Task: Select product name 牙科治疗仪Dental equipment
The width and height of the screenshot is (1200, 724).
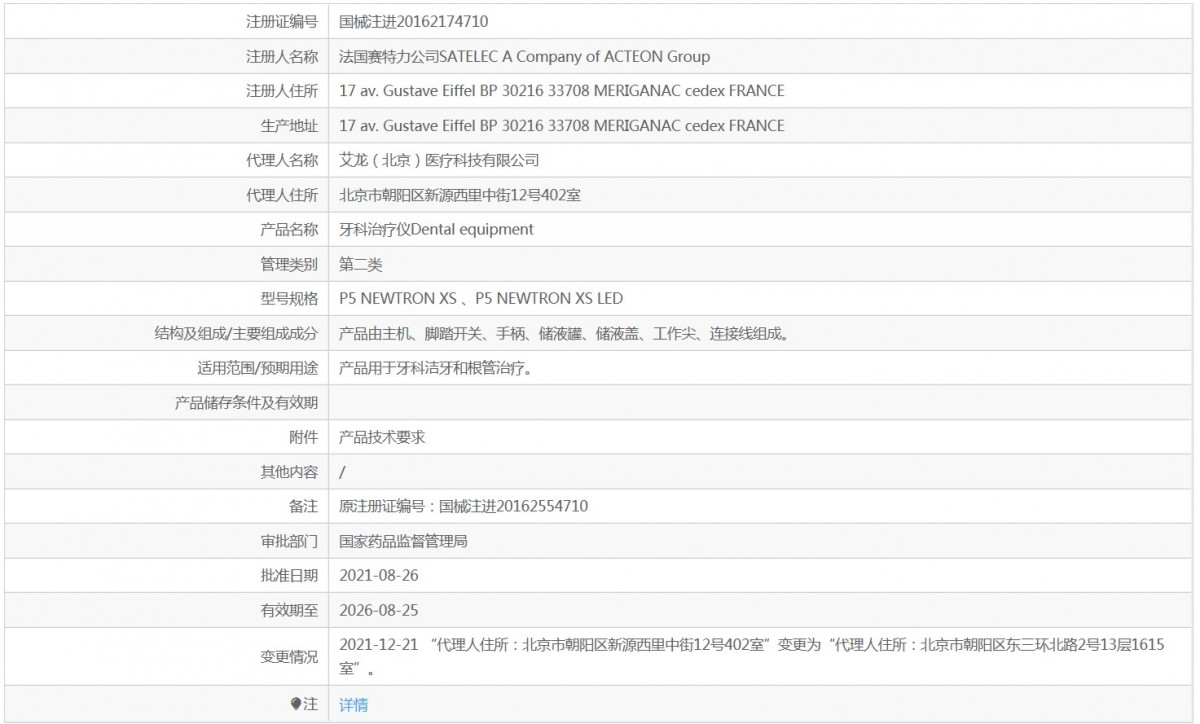Action: coord(437,229)
